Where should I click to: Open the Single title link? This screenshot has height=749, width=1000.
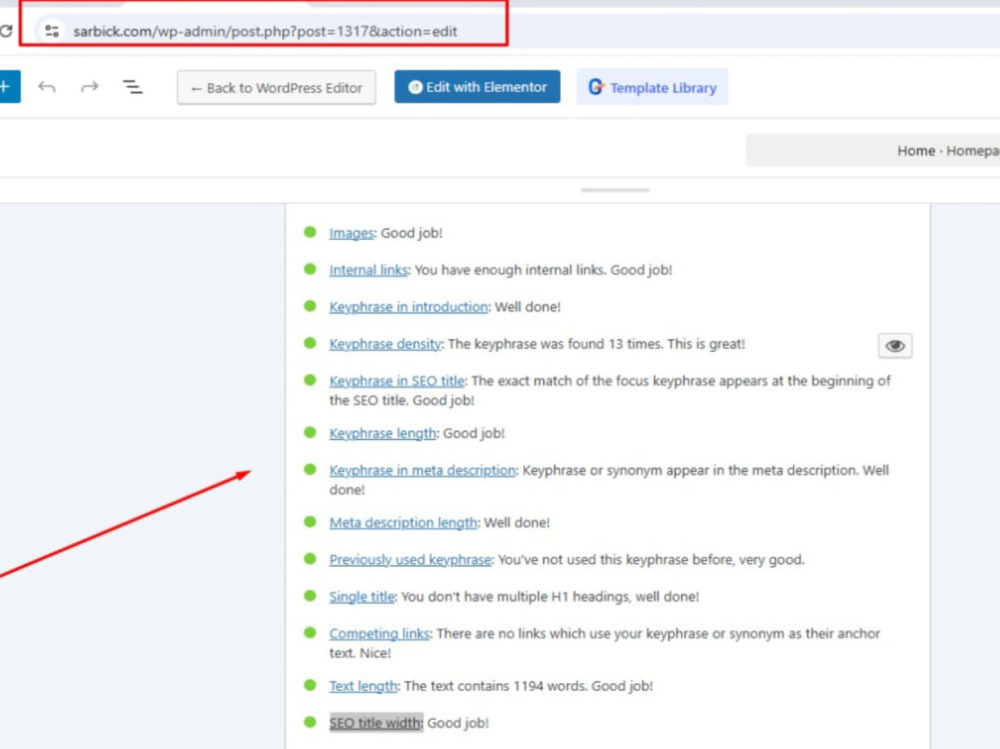tap(362, 597)
